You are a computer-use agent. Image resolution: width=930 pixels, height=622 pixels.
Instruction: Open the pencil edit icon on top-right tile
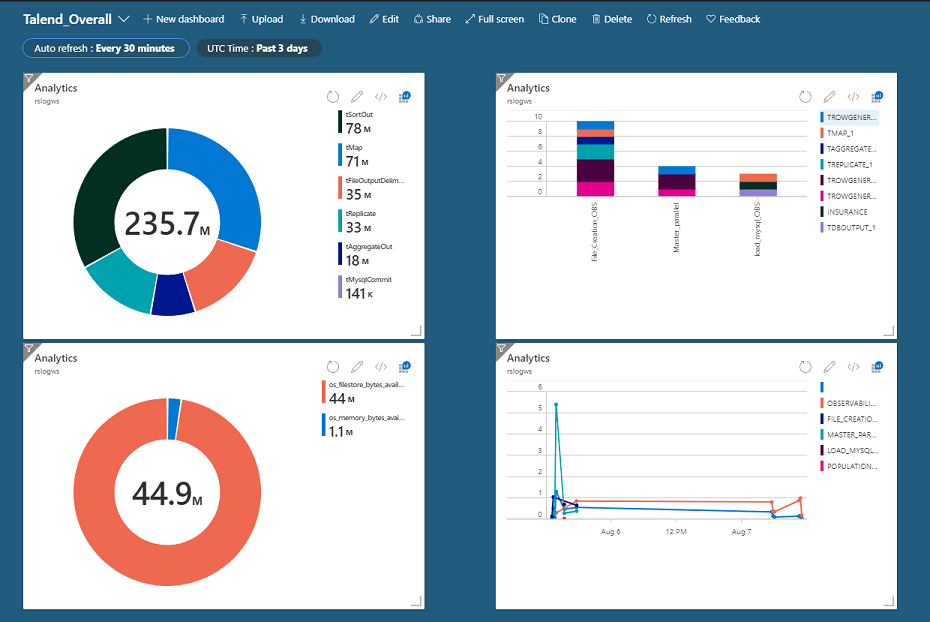(x=829, y=97)
